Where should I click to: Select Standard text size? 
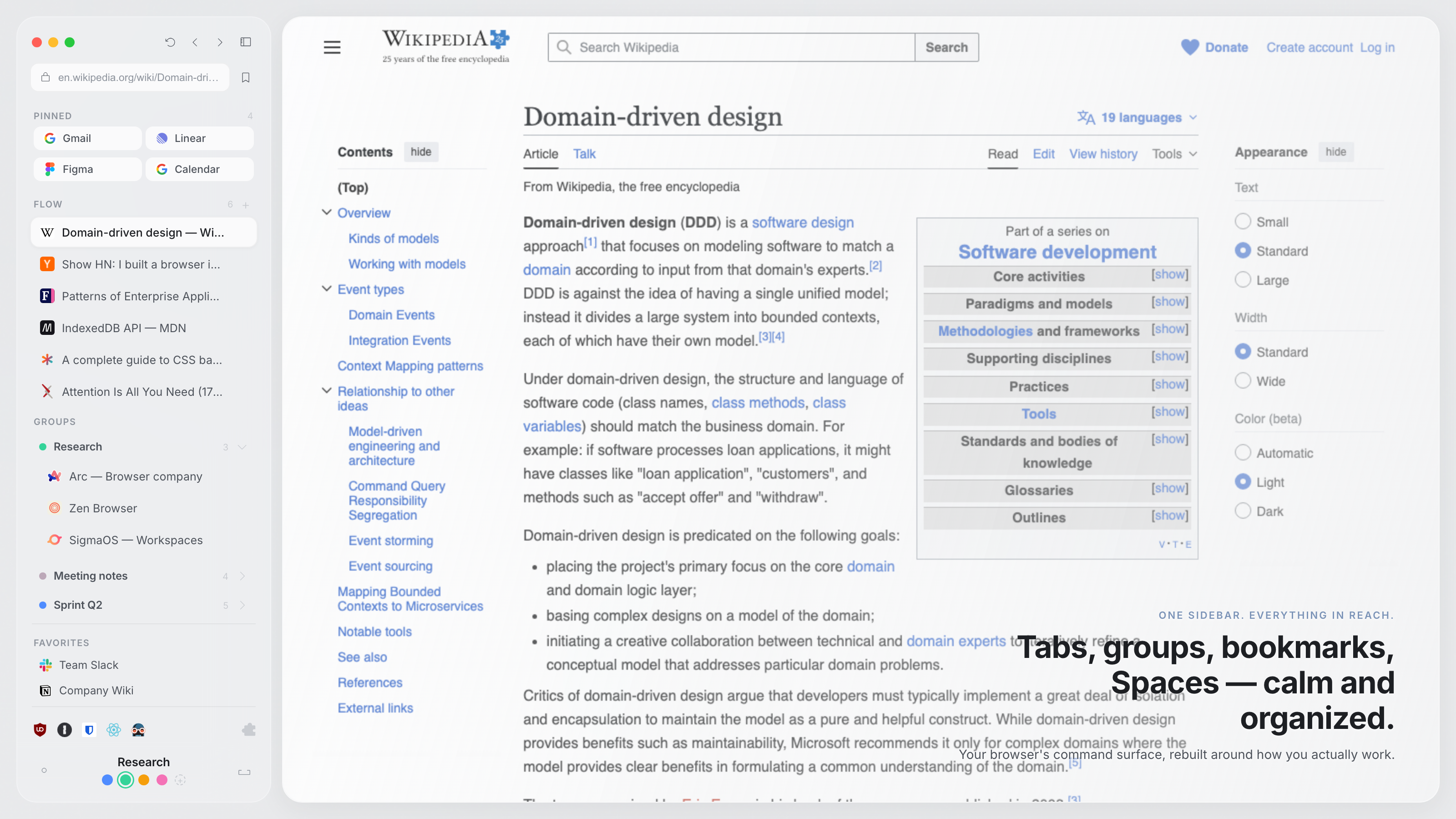(1242, 250)
